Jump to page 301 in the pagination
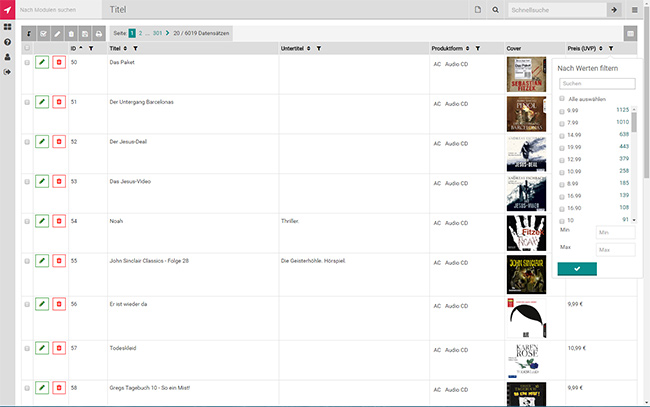Image resolution: width=650 pixels, height=407 pixels. tap(155, 34)
